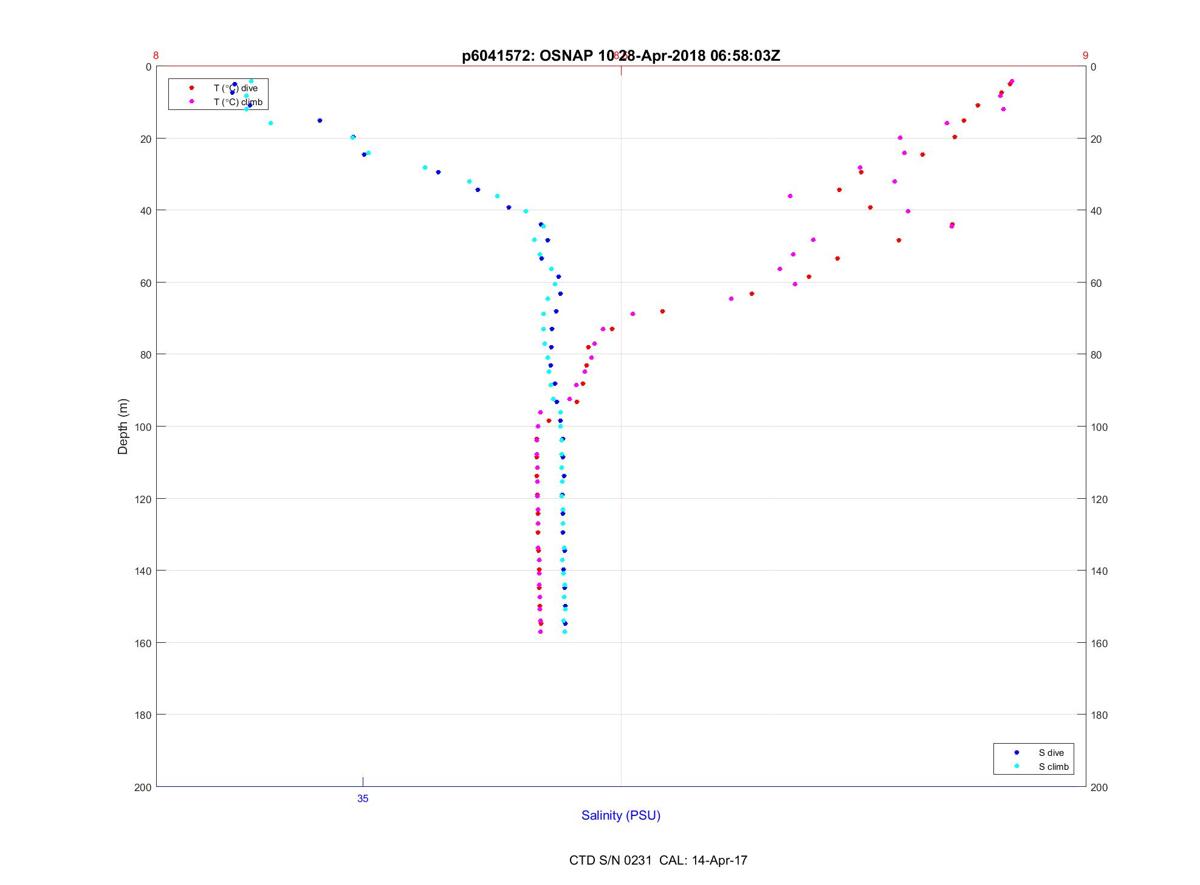Click the right-axis depth tick '120'

coord(1100,499)
